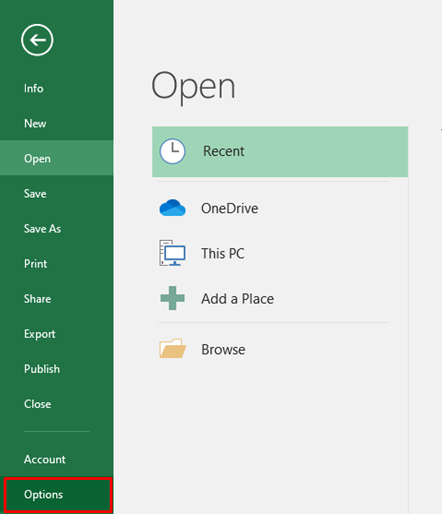The height and width of the screenshot is (514, 442).
Task: Click the Browse folder icon
Action: (172, 349)
